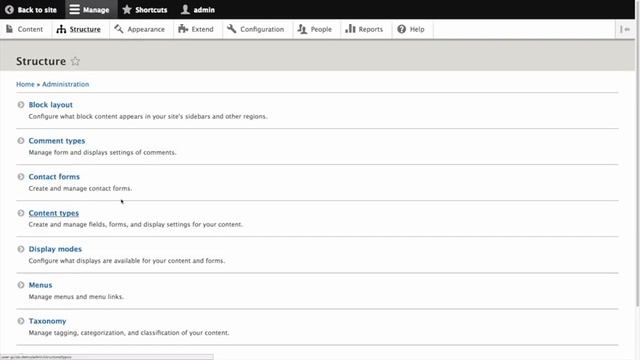Open the Appearance menu item

pos(140,29)
